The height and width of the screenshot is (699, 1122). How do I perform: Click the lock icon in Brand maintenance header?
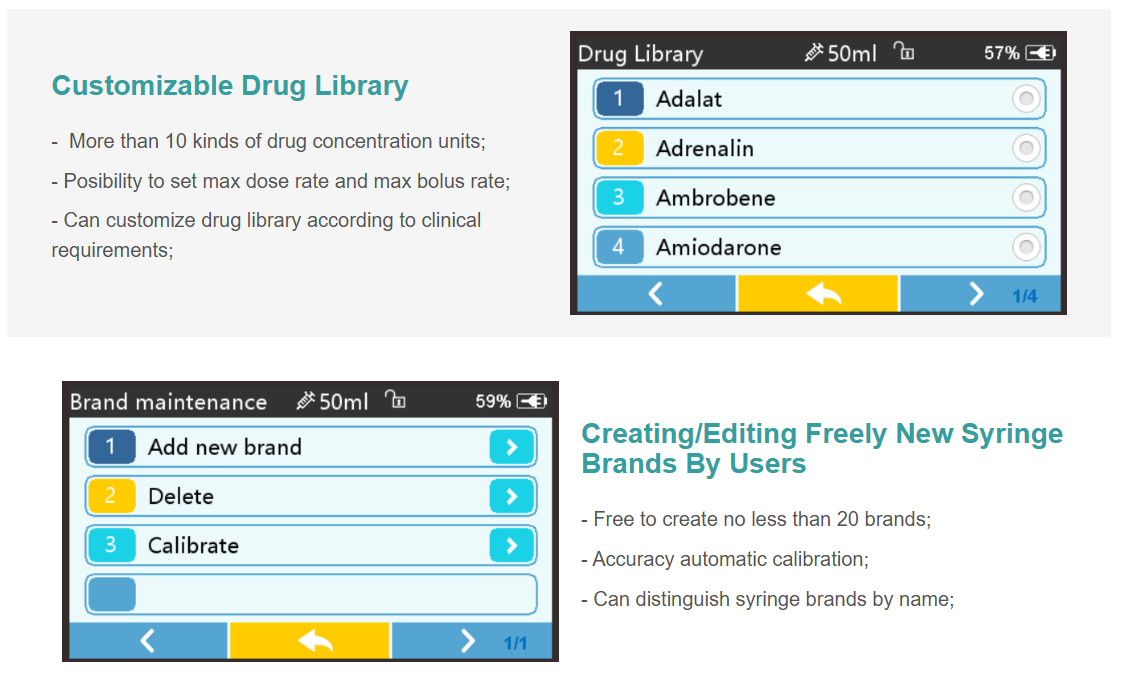coord(395,399)
